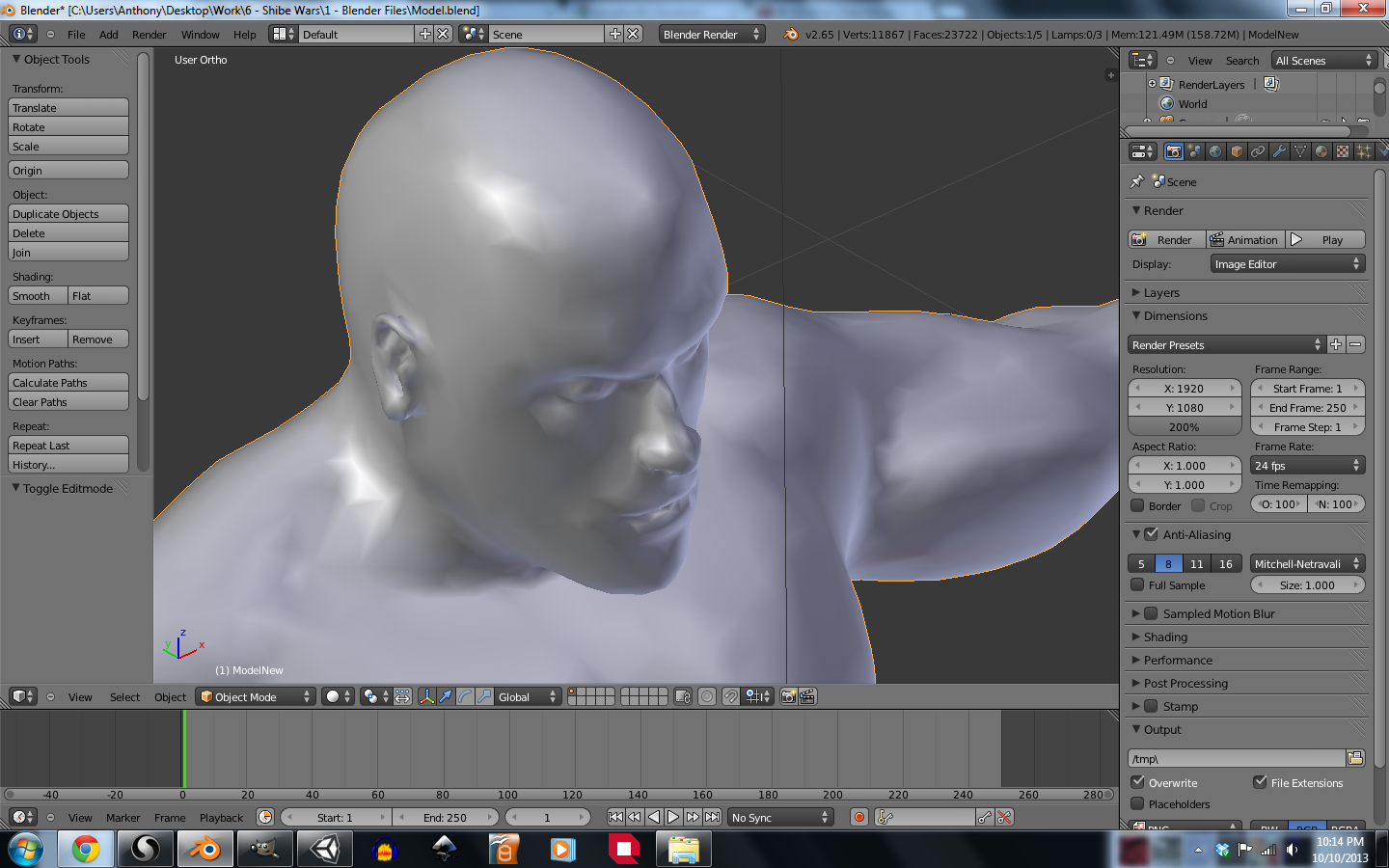Open Unity from the Windows taskbar

point(325,849)
